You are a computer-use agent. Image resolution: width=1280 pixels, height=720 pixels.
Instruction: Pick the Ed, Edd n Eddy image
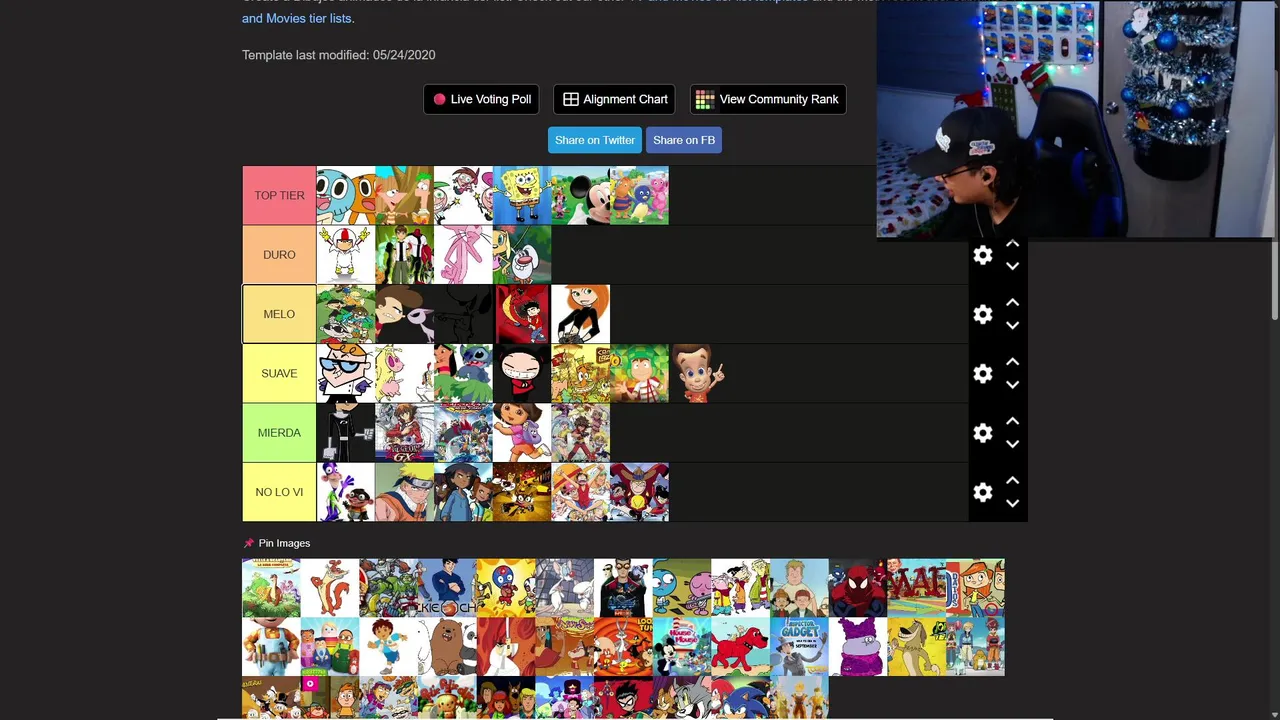point(741,588)
